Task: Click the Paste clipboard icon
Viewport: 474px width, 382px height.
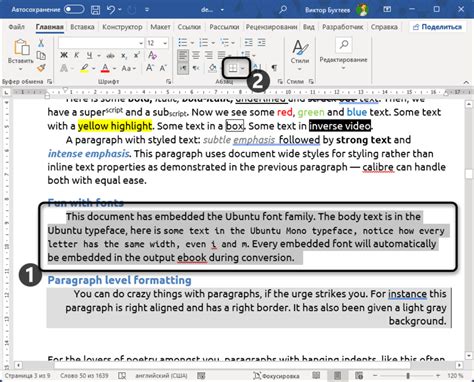Action: coord(21,47)
